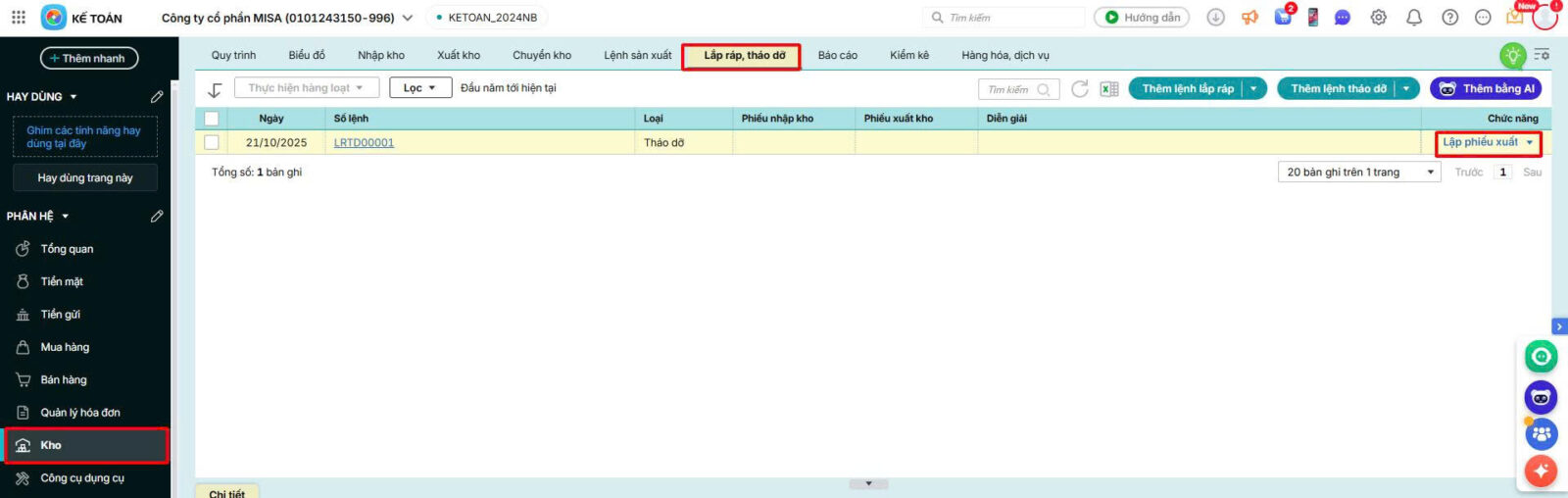Open Mua hàng in the sidebar
Viewport: 1568px width, 498px height.
point(65,347)
